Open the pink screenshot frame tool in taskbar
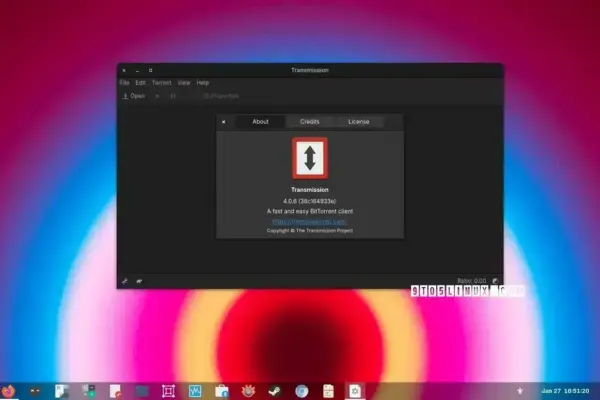 (x=168, y=391)
